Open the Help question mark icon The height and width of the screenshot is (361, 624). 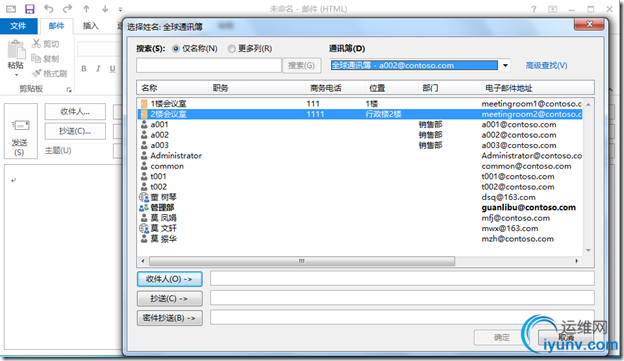(534, 9)
